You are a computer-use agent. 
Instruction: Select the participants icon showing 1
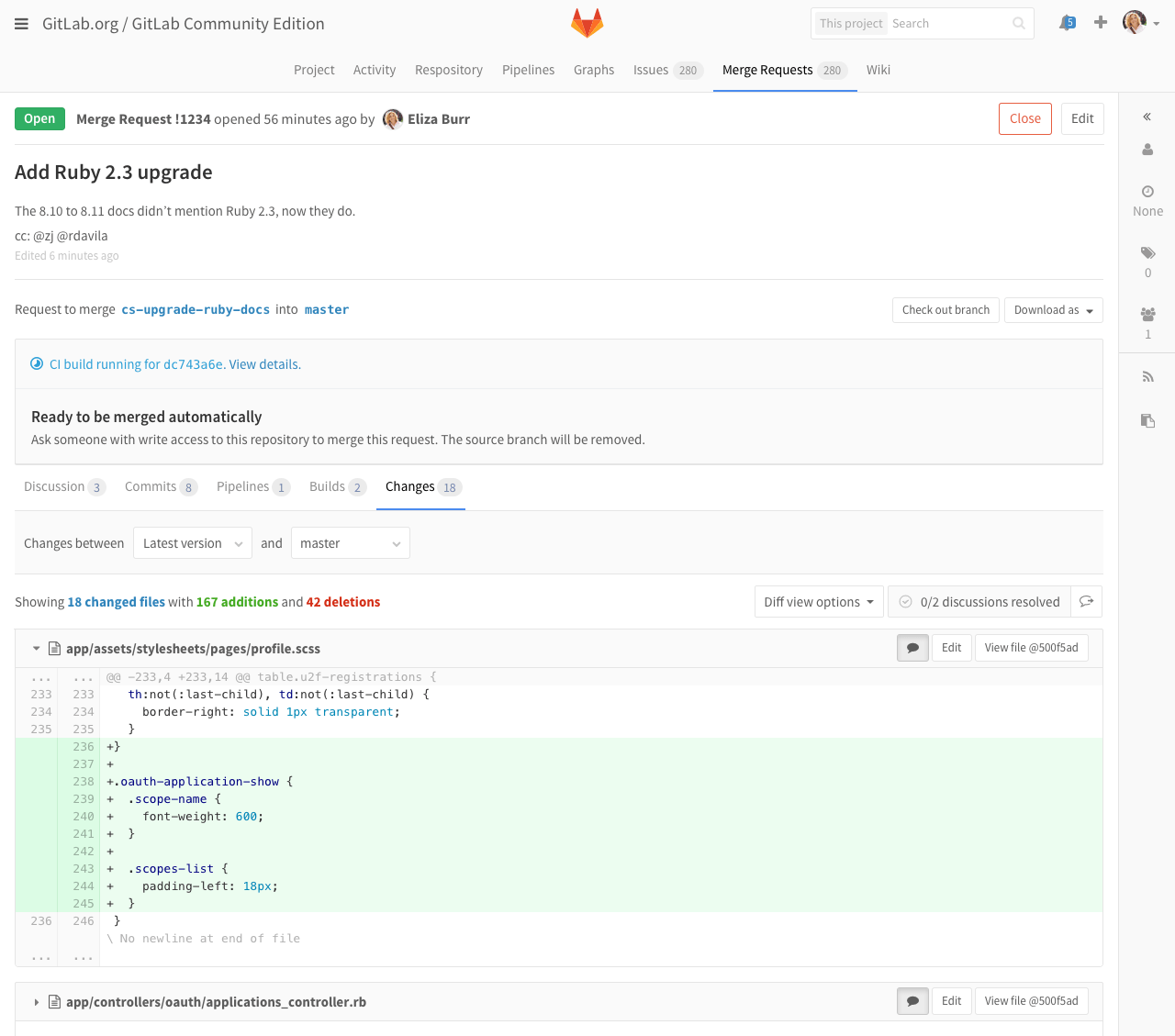[1147, 313]
